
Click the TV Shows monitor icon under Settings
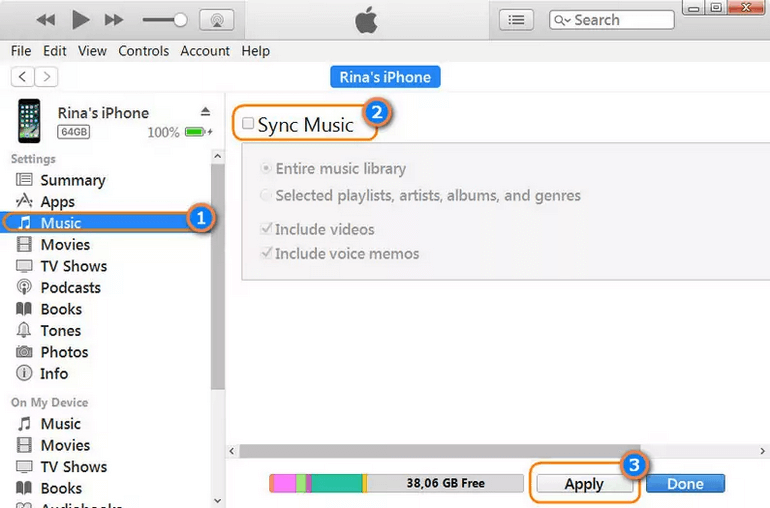tap(24, 266)
